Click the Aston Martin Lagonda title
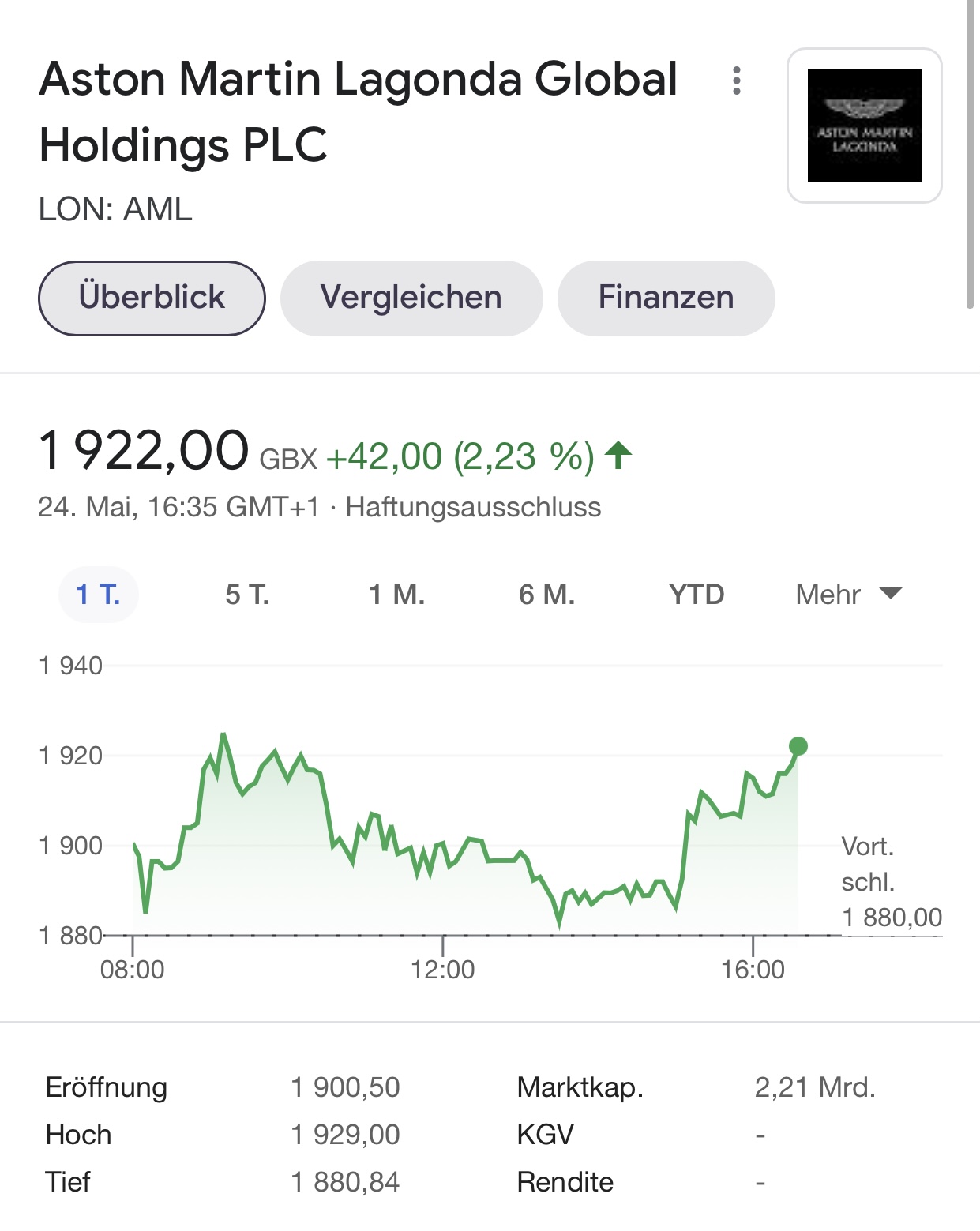 click(x=359, y=111)
